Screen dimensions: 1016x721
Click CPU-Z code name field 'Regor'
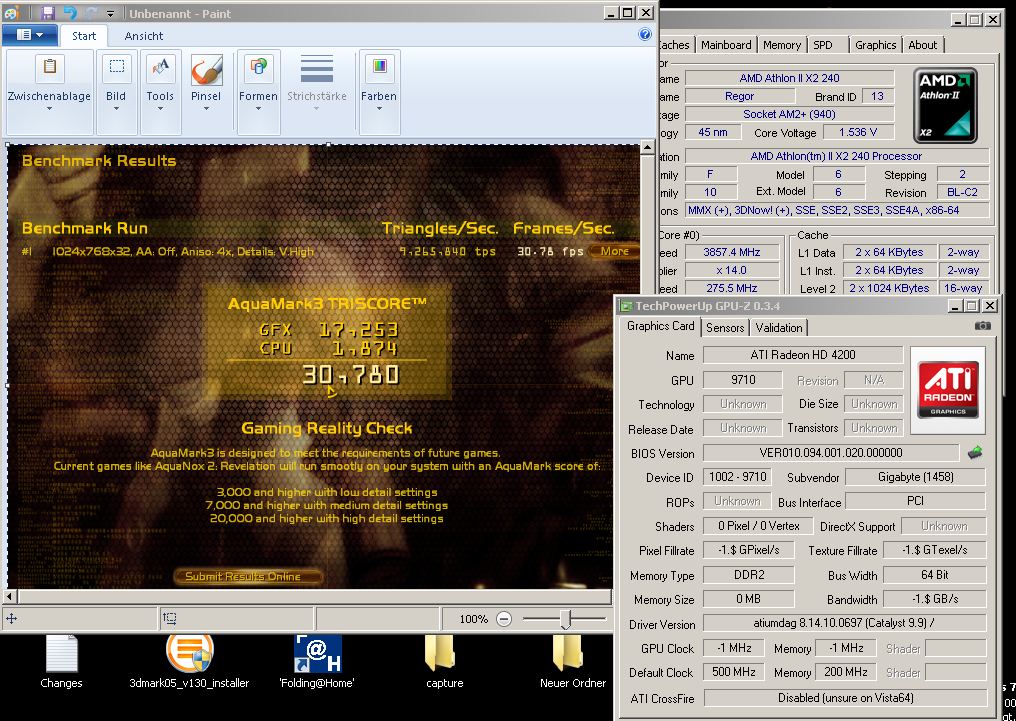pos(739,96)
